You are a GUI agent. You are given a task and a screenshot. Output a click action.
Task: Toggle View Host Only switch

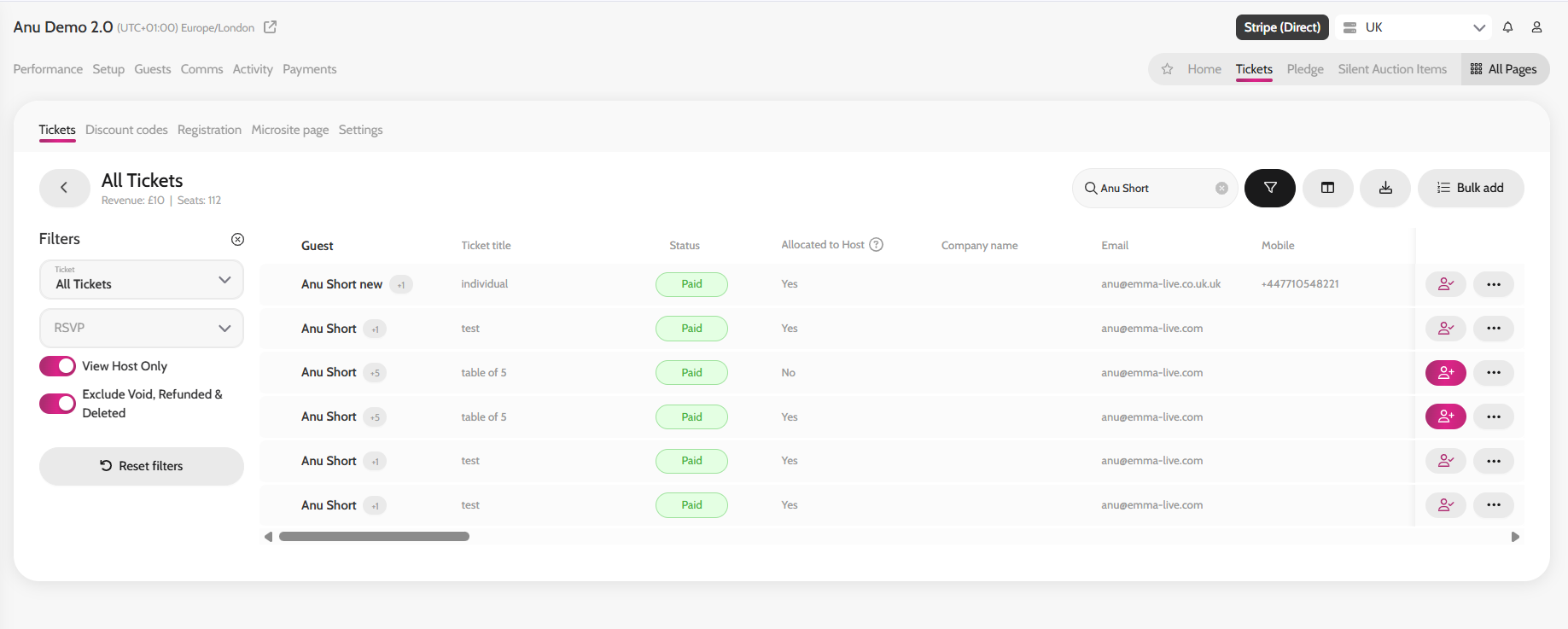pyautogui.click(x=57, y=366)
